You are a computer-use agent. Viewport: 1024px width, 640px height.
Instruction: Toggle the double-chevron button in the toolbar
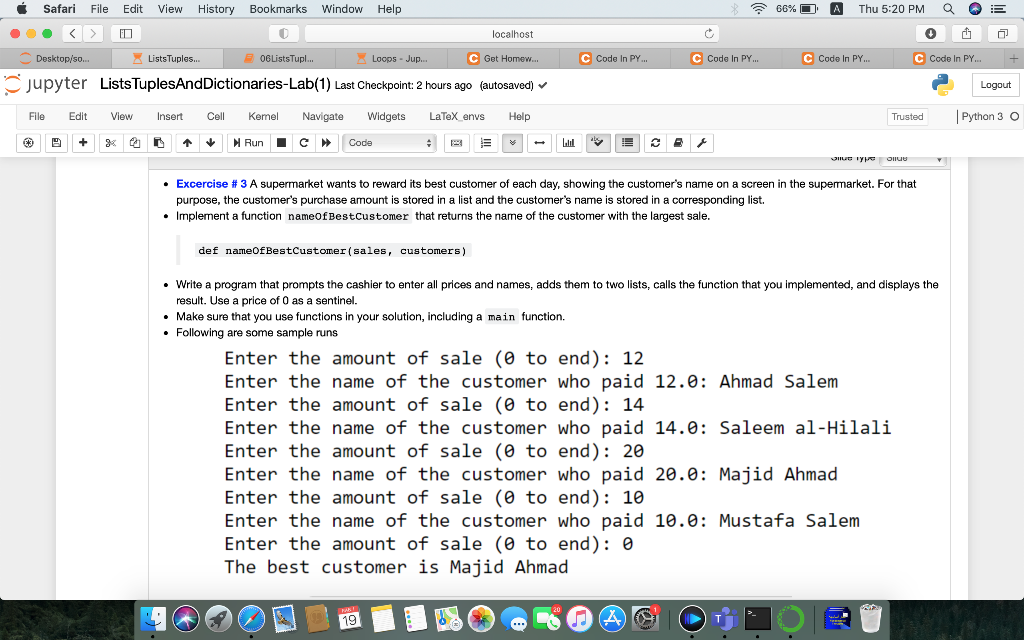513,142
